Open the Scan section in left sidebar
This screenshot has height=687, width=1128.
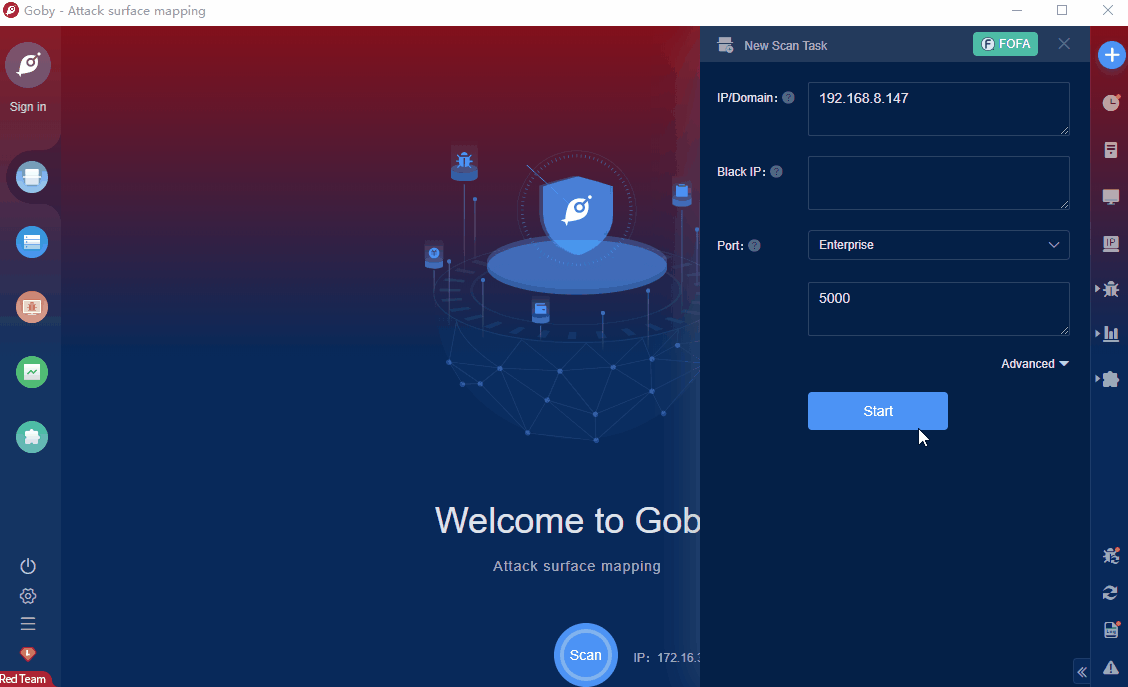pyautogui.click(x=32, y=177)
